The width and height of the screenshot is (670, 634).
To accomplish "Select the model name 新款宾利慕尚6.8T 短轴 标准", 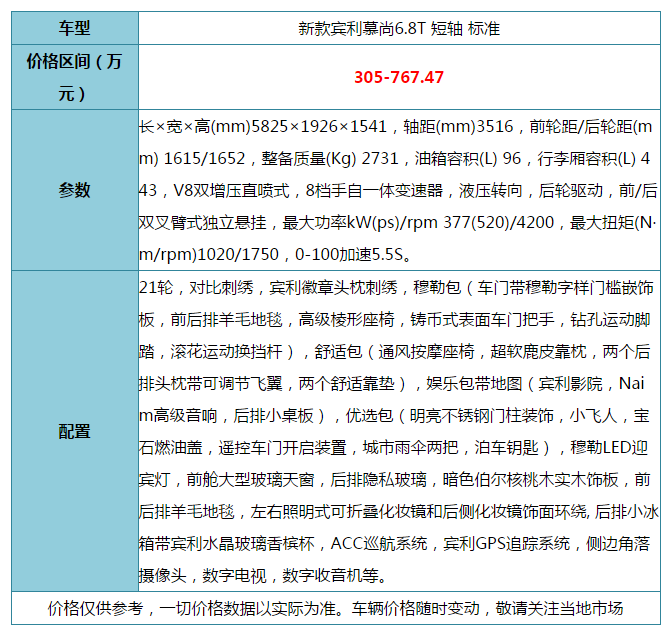I will pyautogui.click(x=399, y=29).
